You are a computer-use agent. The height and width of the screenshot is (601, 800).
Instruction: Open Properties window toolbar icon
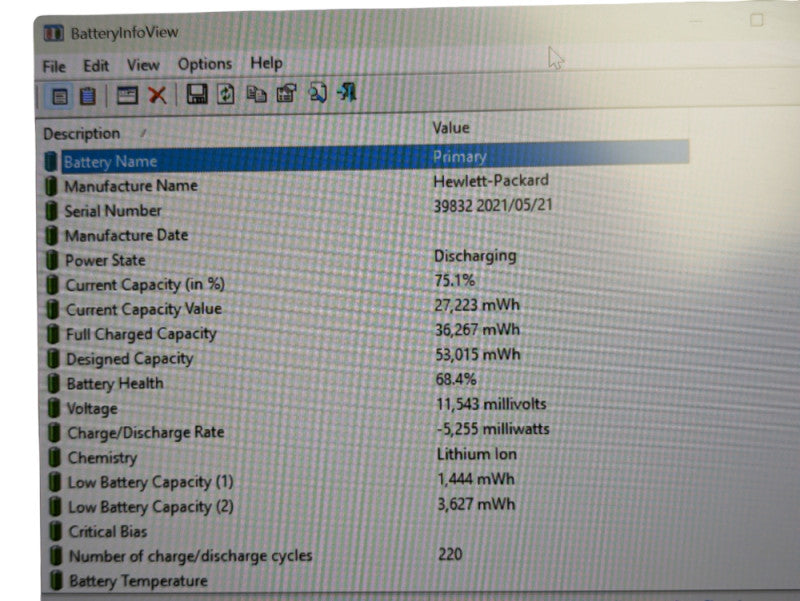[x=127, y=95]
